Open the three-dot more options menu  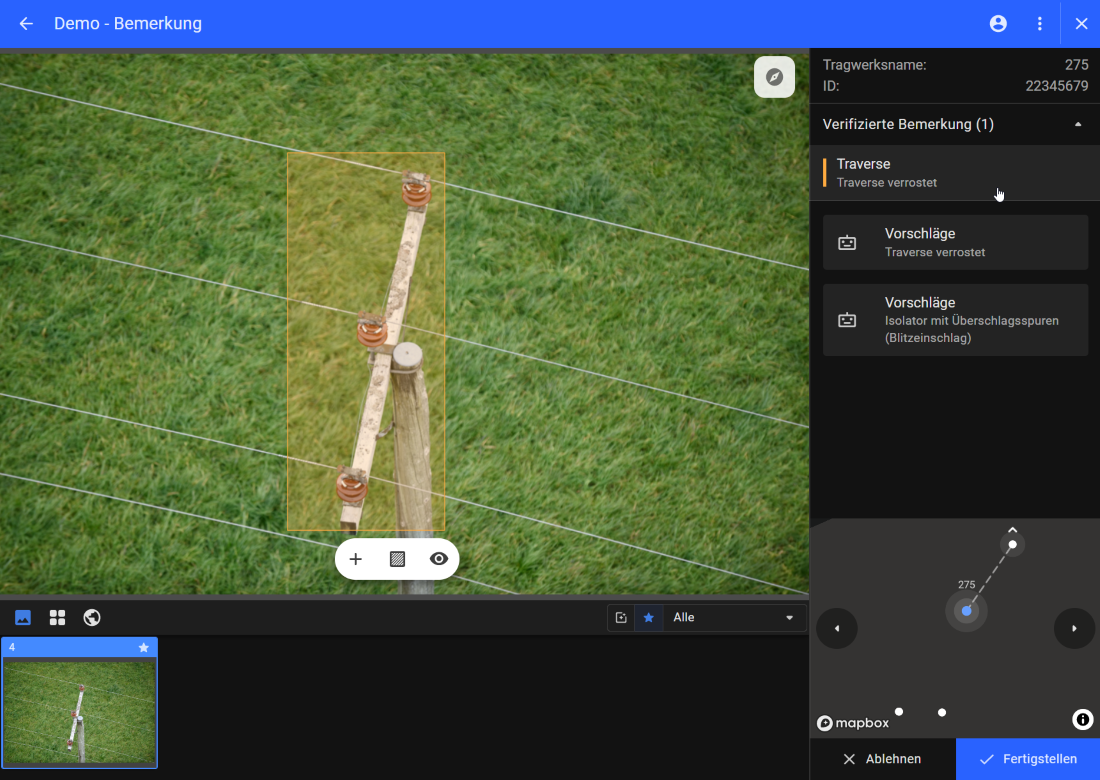pyautogui.click(x=1040, y=23)
